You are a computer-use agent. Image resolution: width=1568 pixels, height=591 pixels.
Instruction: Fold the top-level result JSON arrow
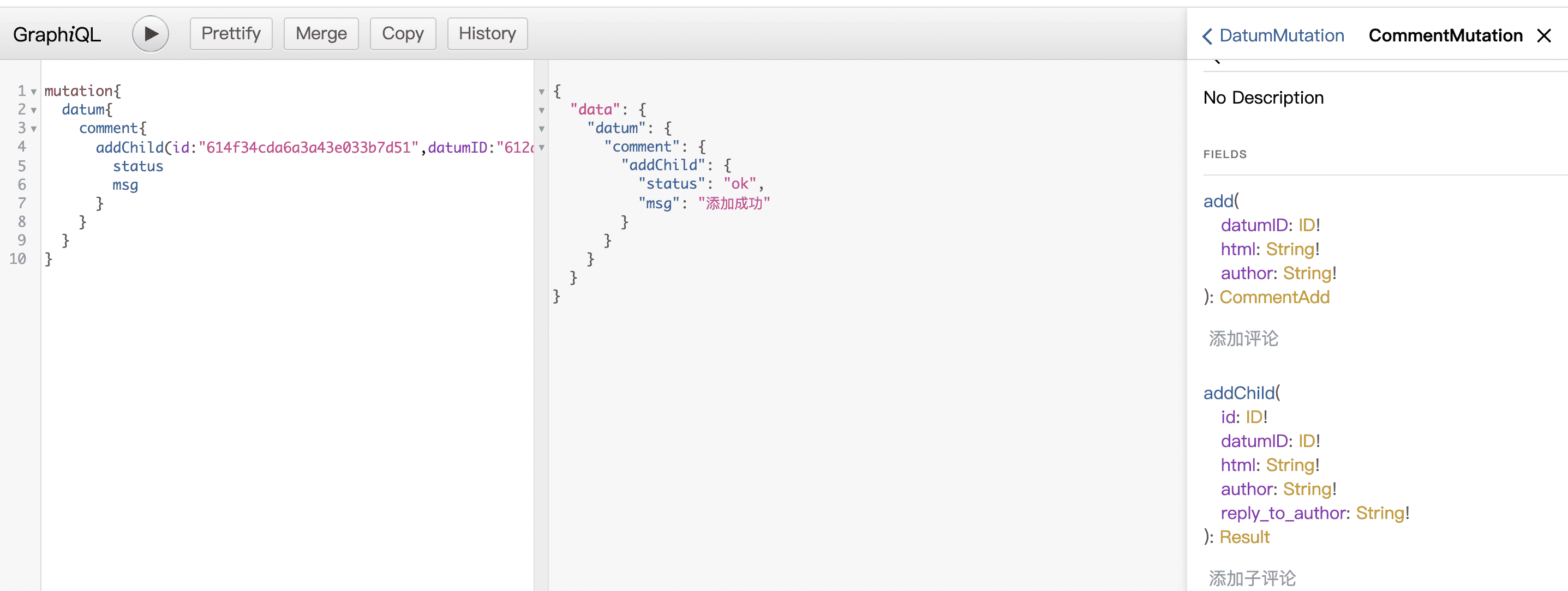pos(541,92)
